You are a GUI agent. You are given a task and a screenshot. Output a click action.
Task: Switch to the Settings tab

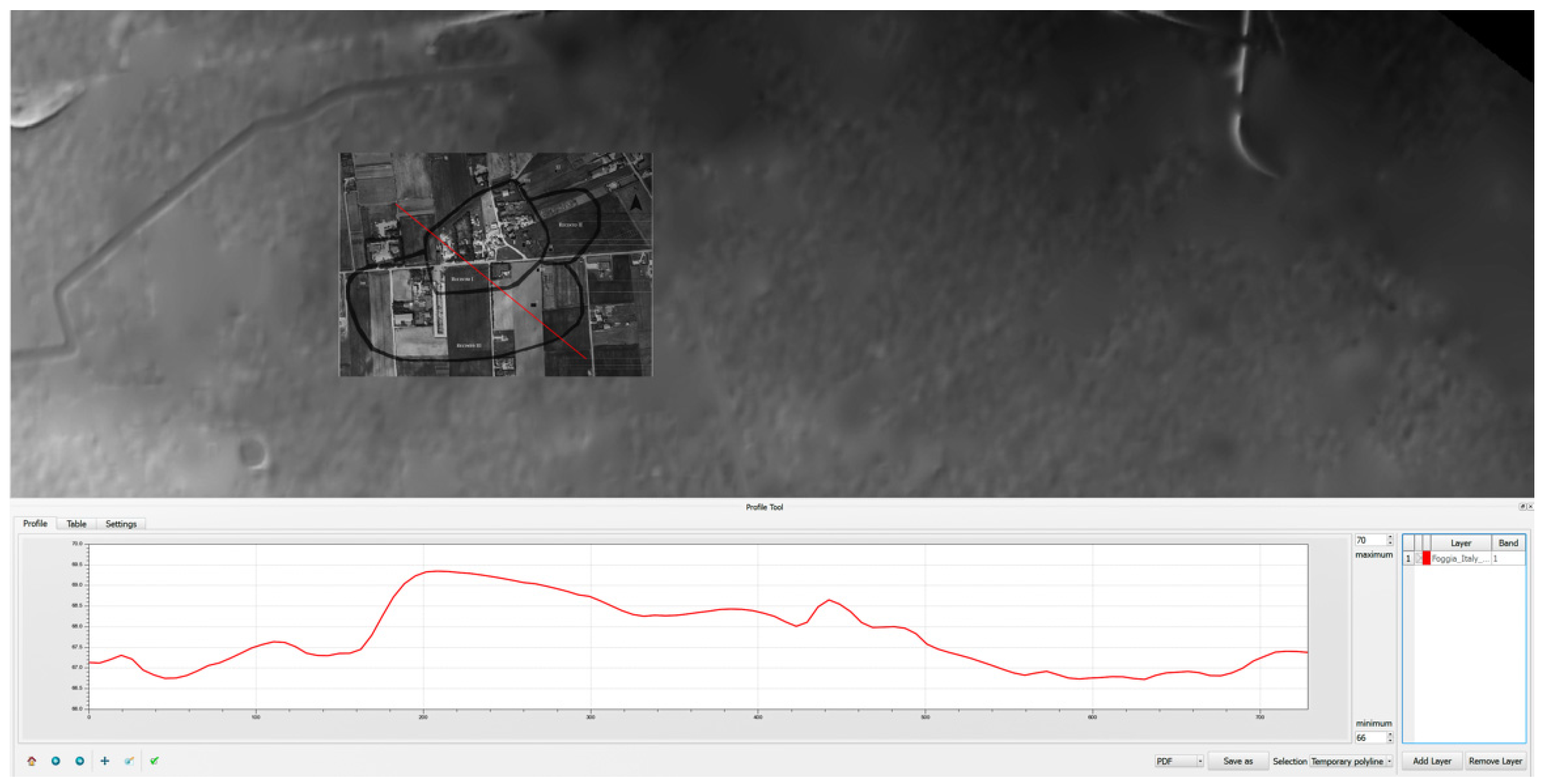(x=121, y=523)
